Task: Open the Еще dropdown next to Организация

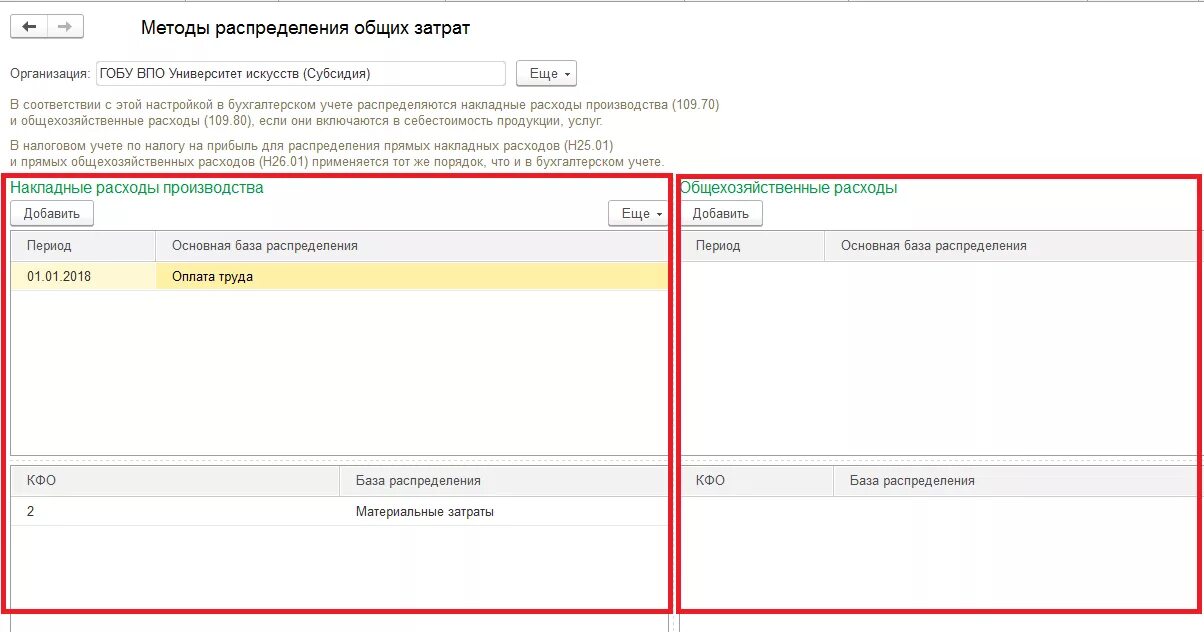Action: (546, 74)
